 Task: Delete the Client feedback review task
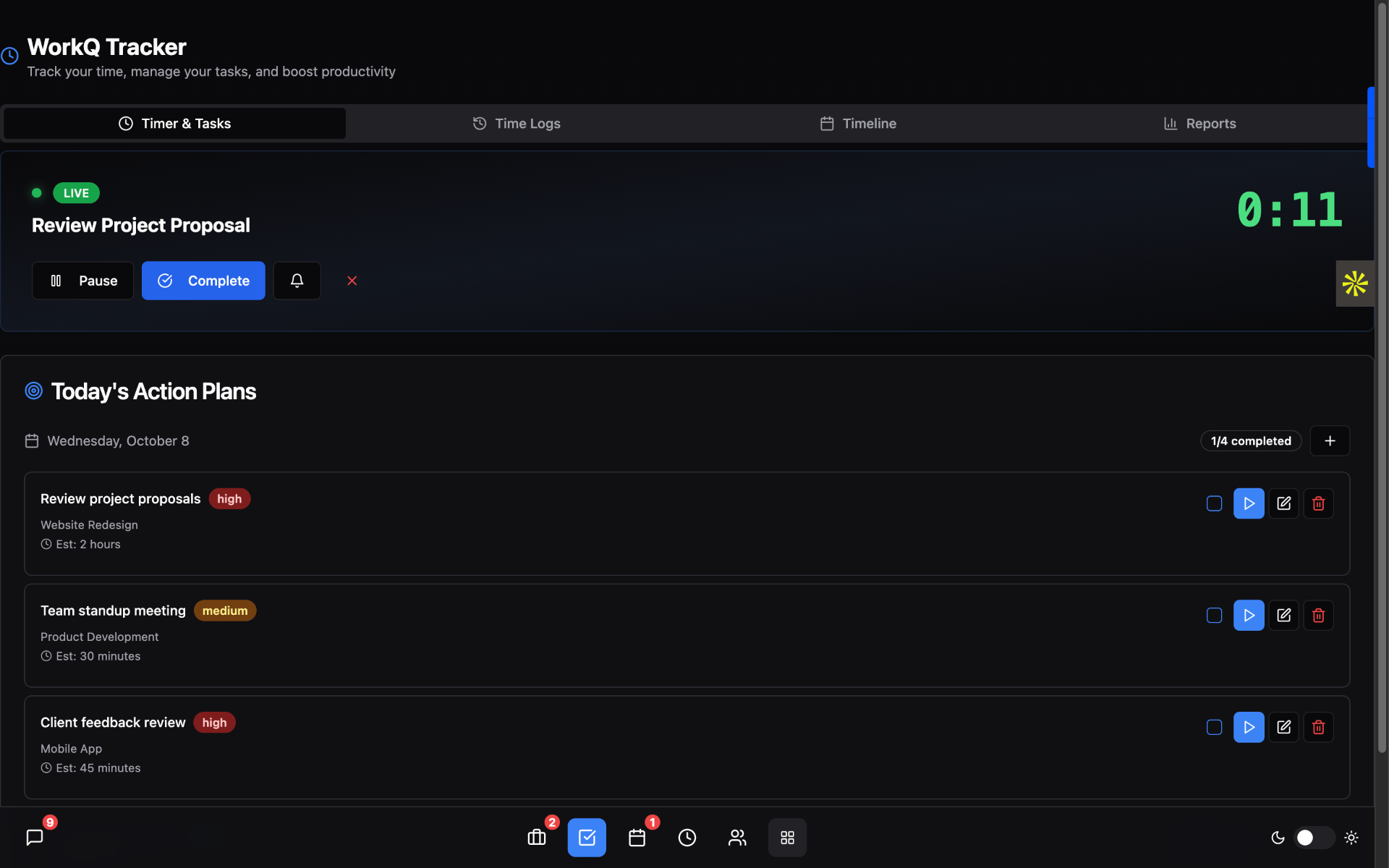pyautogui.click(x=1319, y=727)
